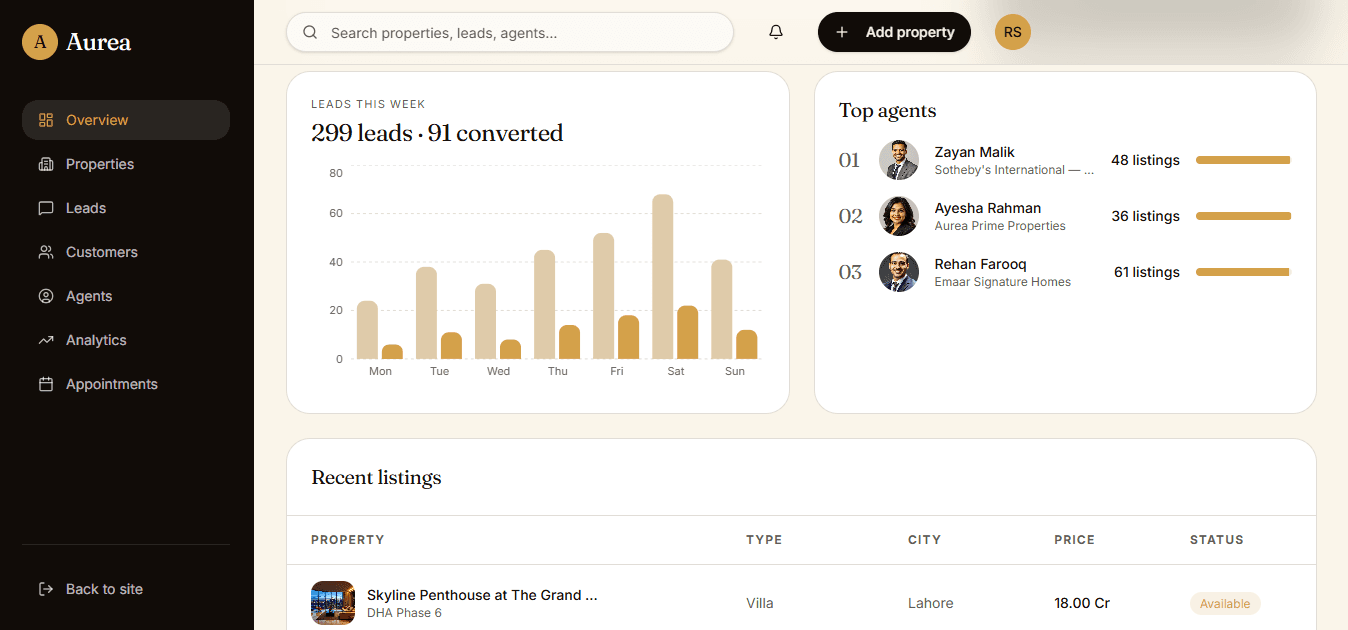Click the Analytics trend arrow icon
Image resolution: width=1348 pixels, height=630 pixels.
[46, 340]
